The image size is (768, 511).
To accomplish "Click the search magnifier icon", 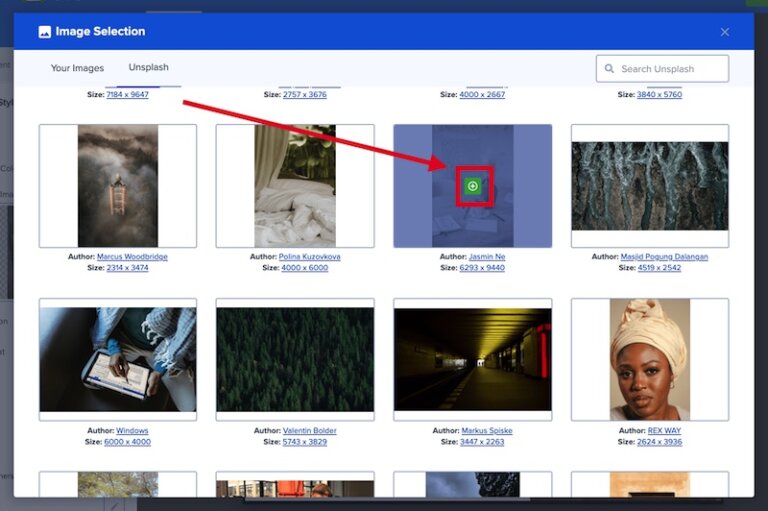I will (x=609, y=69).
